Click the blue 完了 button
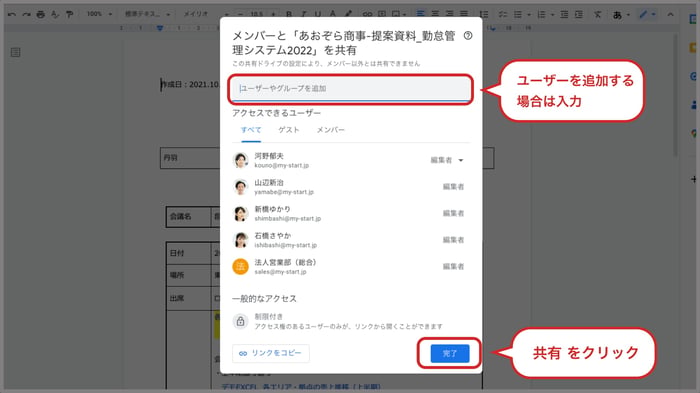This screenshot has height=393, width=700. pos(450,353)
